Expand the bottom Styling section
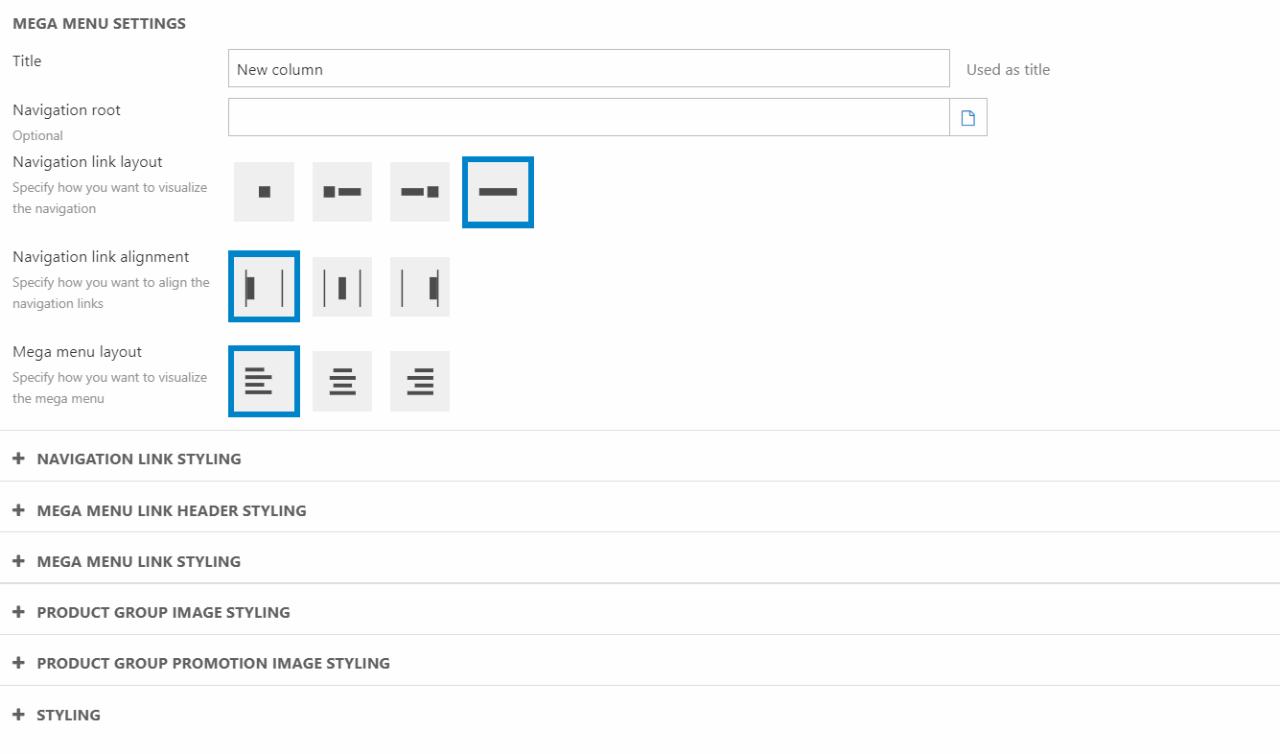The width and height of the screenshot is (1280, 754). [x=68, y=715]
